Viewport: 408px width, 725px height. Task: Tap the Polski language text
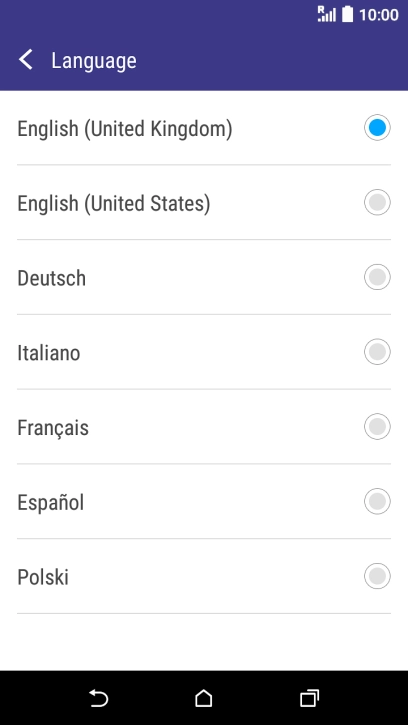pyautogui.click(x=43, y=577)
